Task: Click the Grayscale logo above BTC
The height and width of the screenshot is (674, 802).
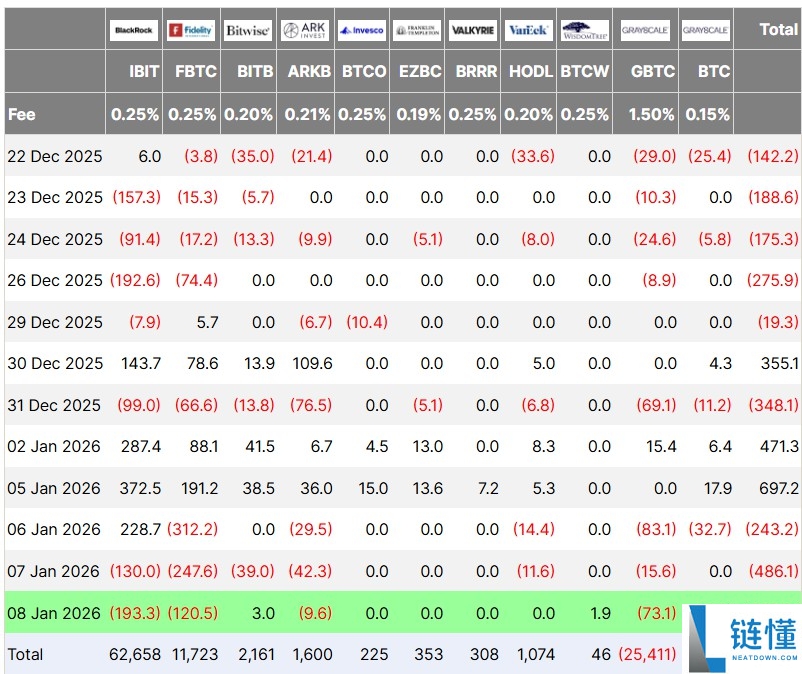Action: click(706, 30)
